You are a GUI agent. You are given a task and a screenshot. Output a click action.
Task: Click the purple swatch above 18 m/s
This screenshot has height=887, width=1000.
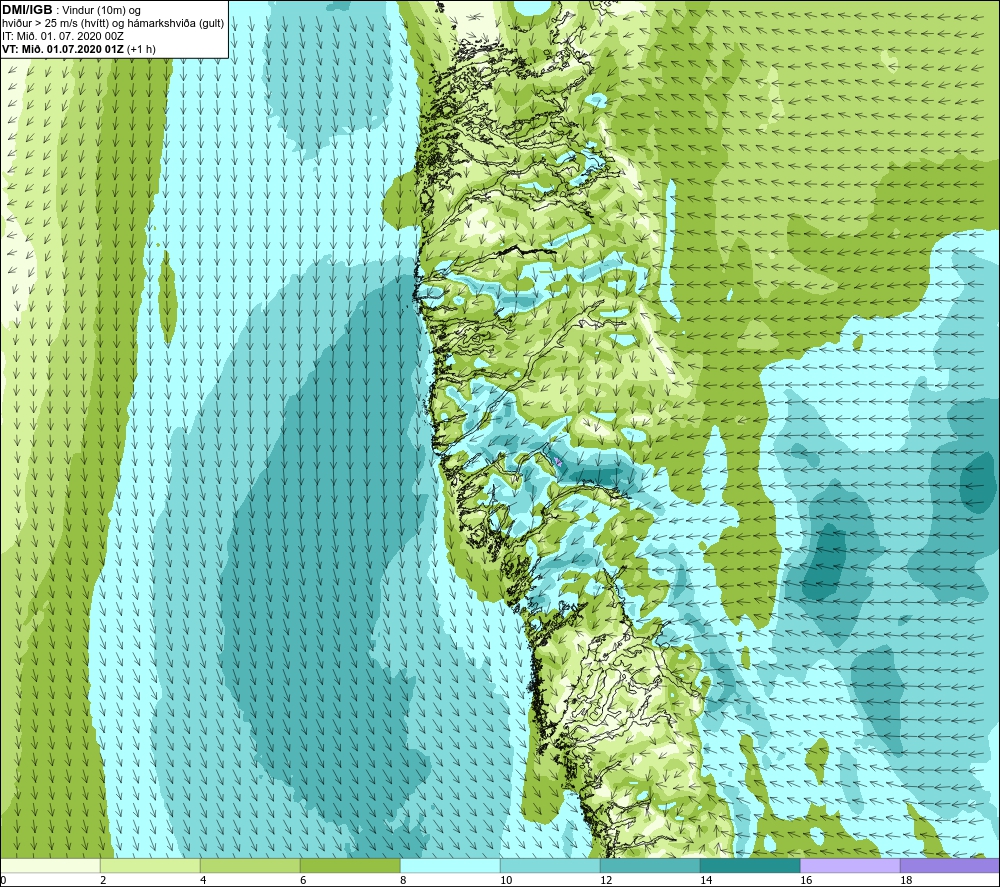[x=950, y=865]
